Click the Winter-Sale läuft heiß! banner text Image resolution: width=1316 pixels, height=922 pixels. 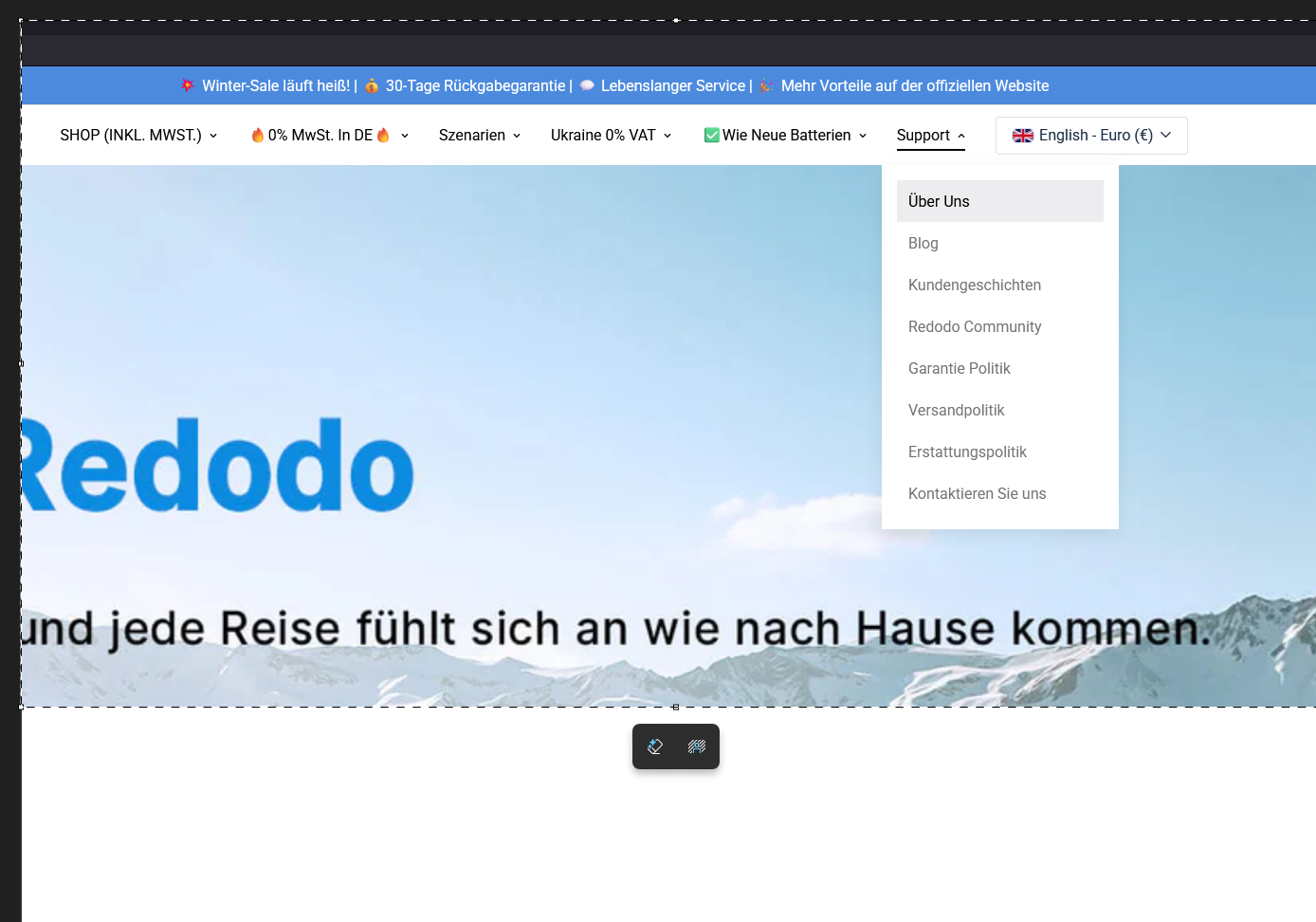coord(276,85)
